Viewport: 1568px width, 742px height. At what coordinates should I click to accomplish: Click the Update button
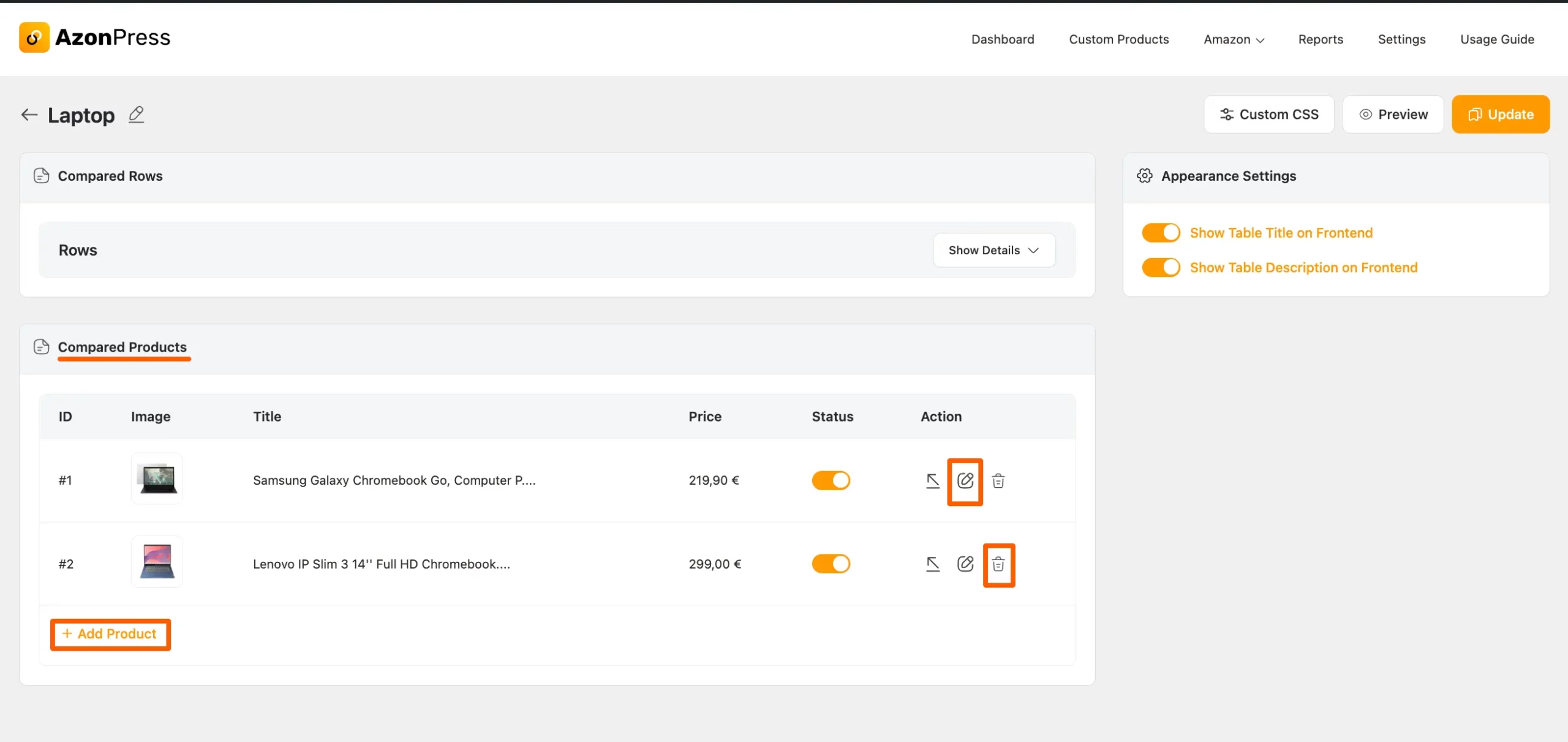pos(1500,113)
